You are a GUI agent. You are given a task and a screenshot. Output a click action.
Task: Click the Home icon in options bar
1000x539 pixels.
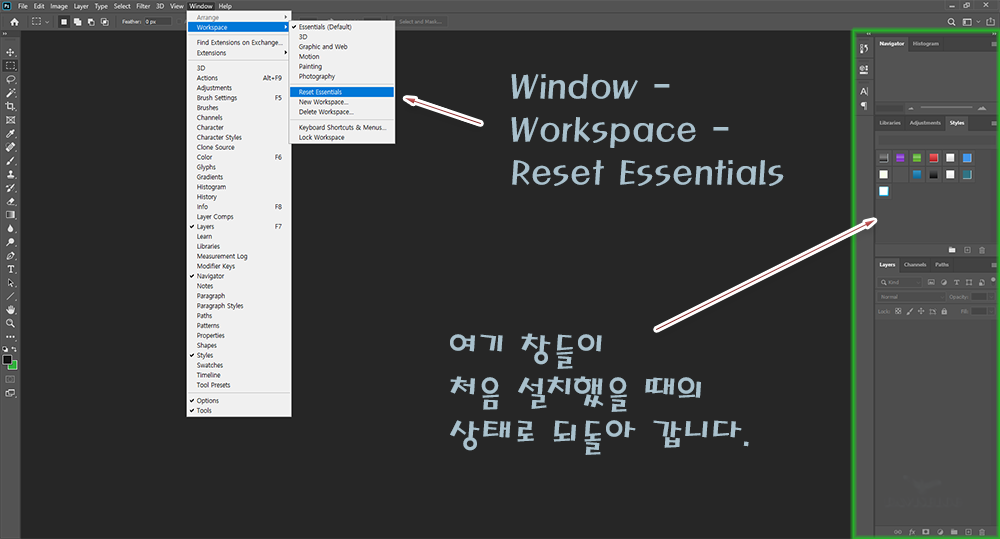[x=15, y=22]
